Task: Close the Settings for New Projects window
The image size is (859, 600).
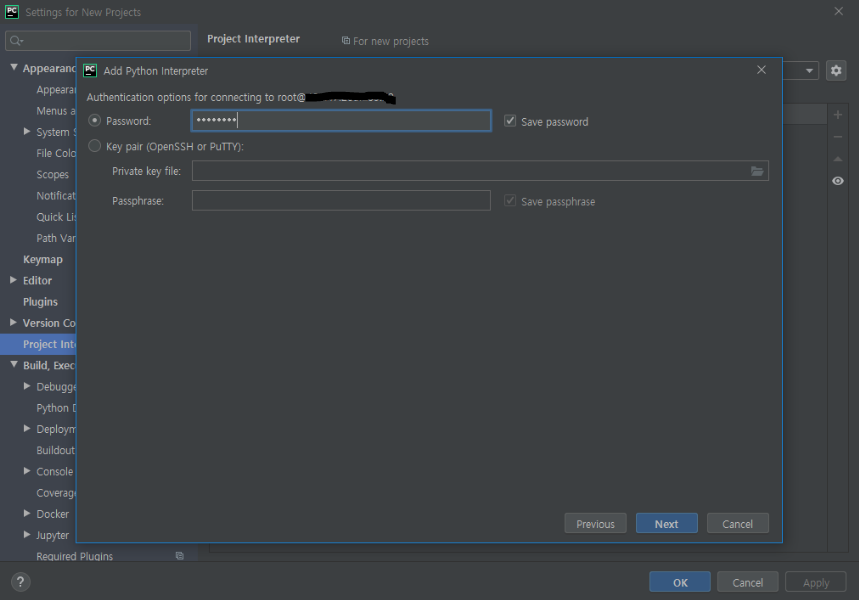Action: point(838,11)
